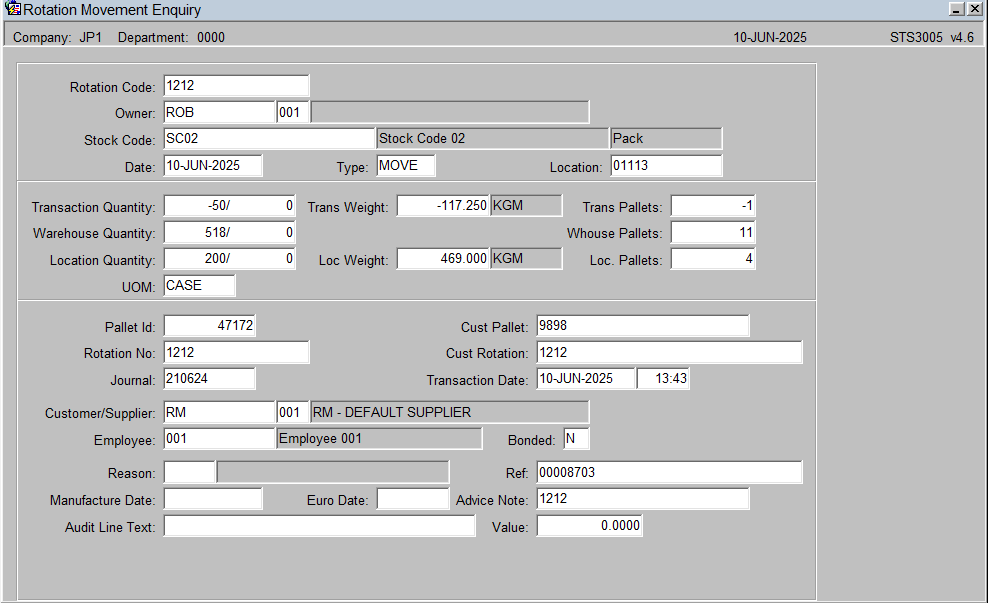
Task: Click the KGM unit beside Trans Weight
Action: point(526,206)
